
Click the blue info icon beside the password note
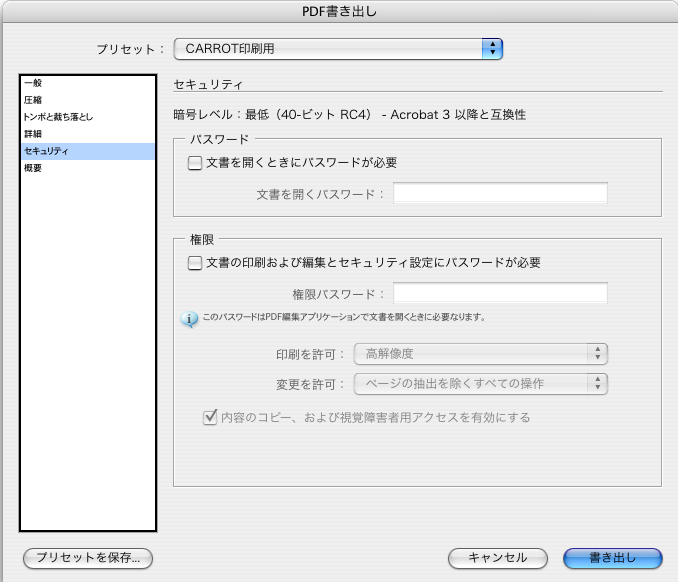point(189,320)
